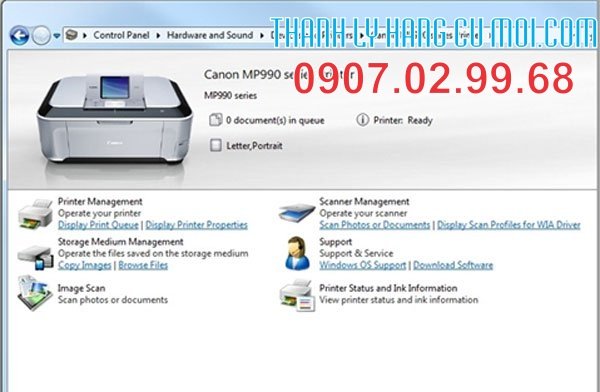
Task: Open the Download Software link
Action: click(453, 265)
